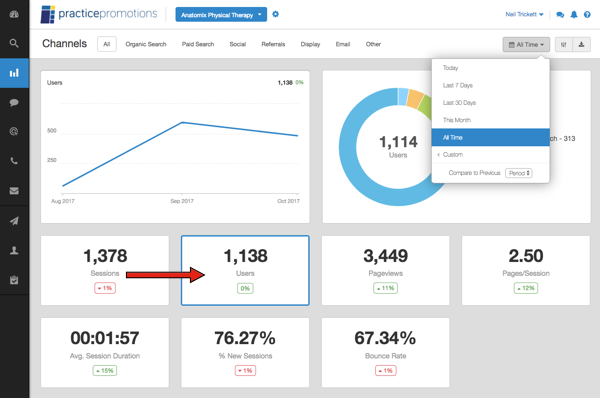Open the notifications bell icon
Viewport: 600px width, 398px height.
coord(574,15)
